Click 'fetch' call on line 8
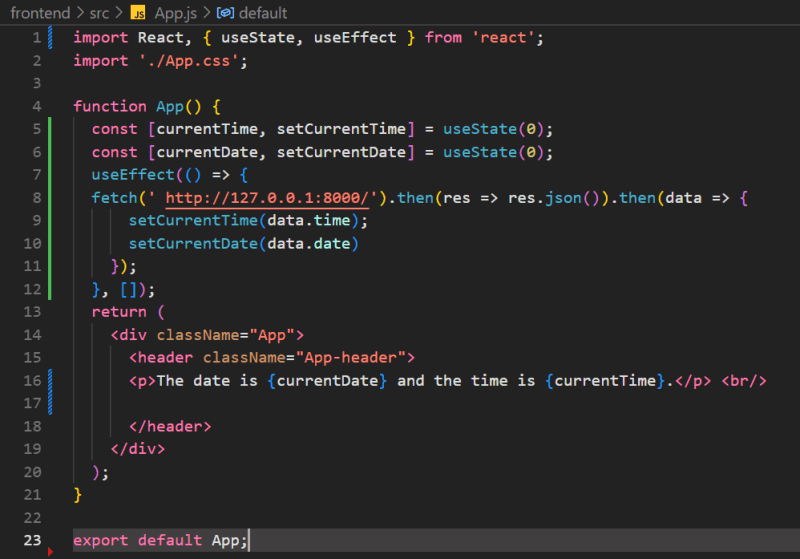Image resolution: width=800 pixels, height=559 pixels. click(x=115, y=198)
